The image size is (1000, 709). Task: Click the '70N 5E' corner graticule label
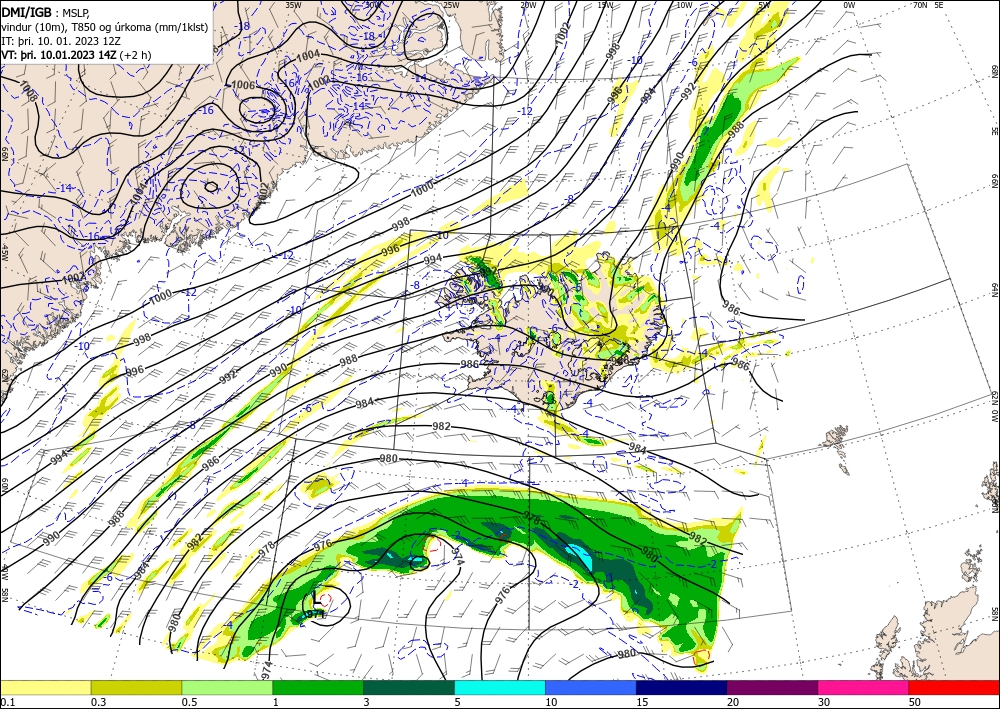(x=928, y=5)
